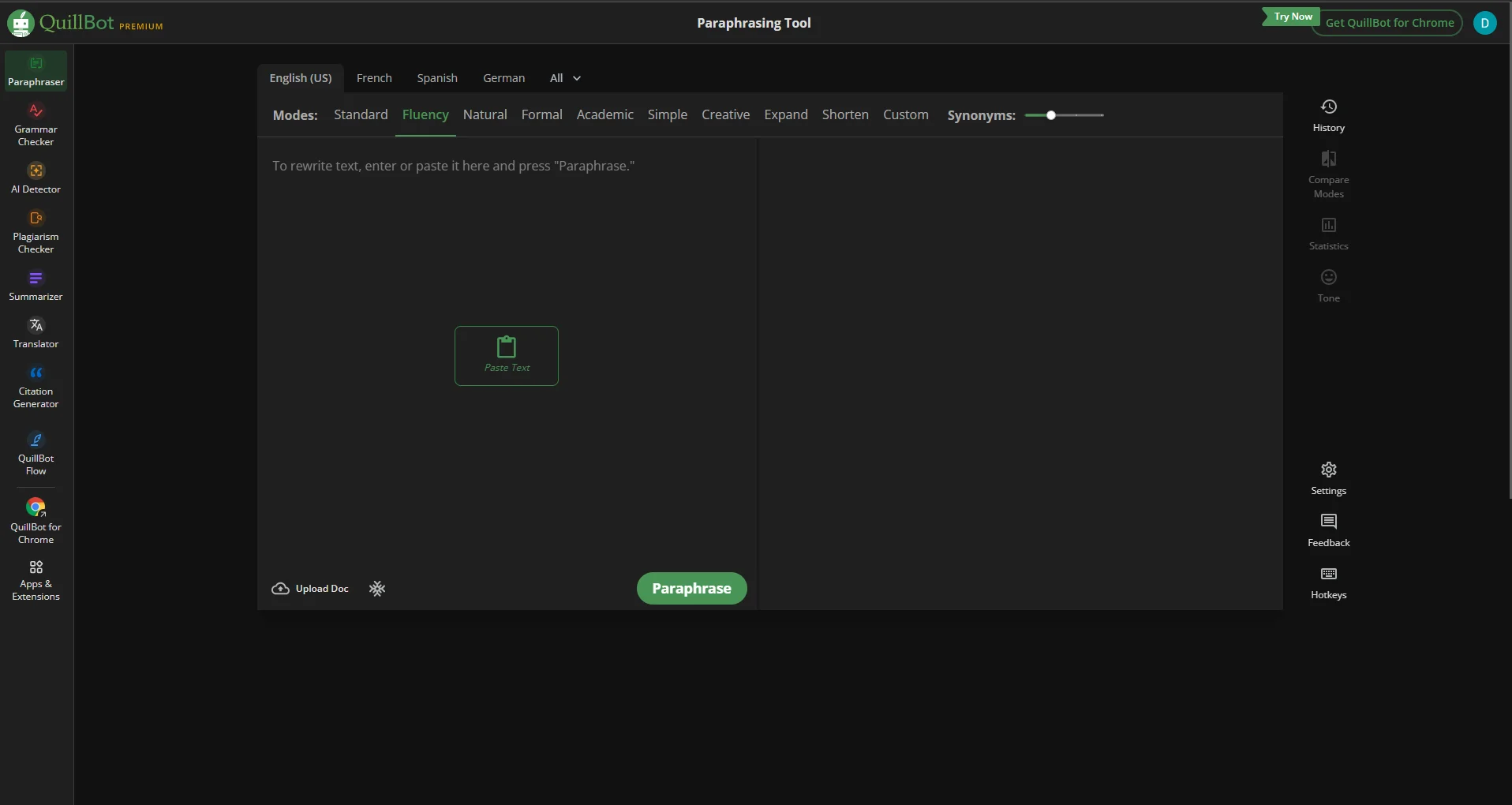The image size is (1512, 805).
Task: Open Apps & Extensions page
Action: [36, 580]
